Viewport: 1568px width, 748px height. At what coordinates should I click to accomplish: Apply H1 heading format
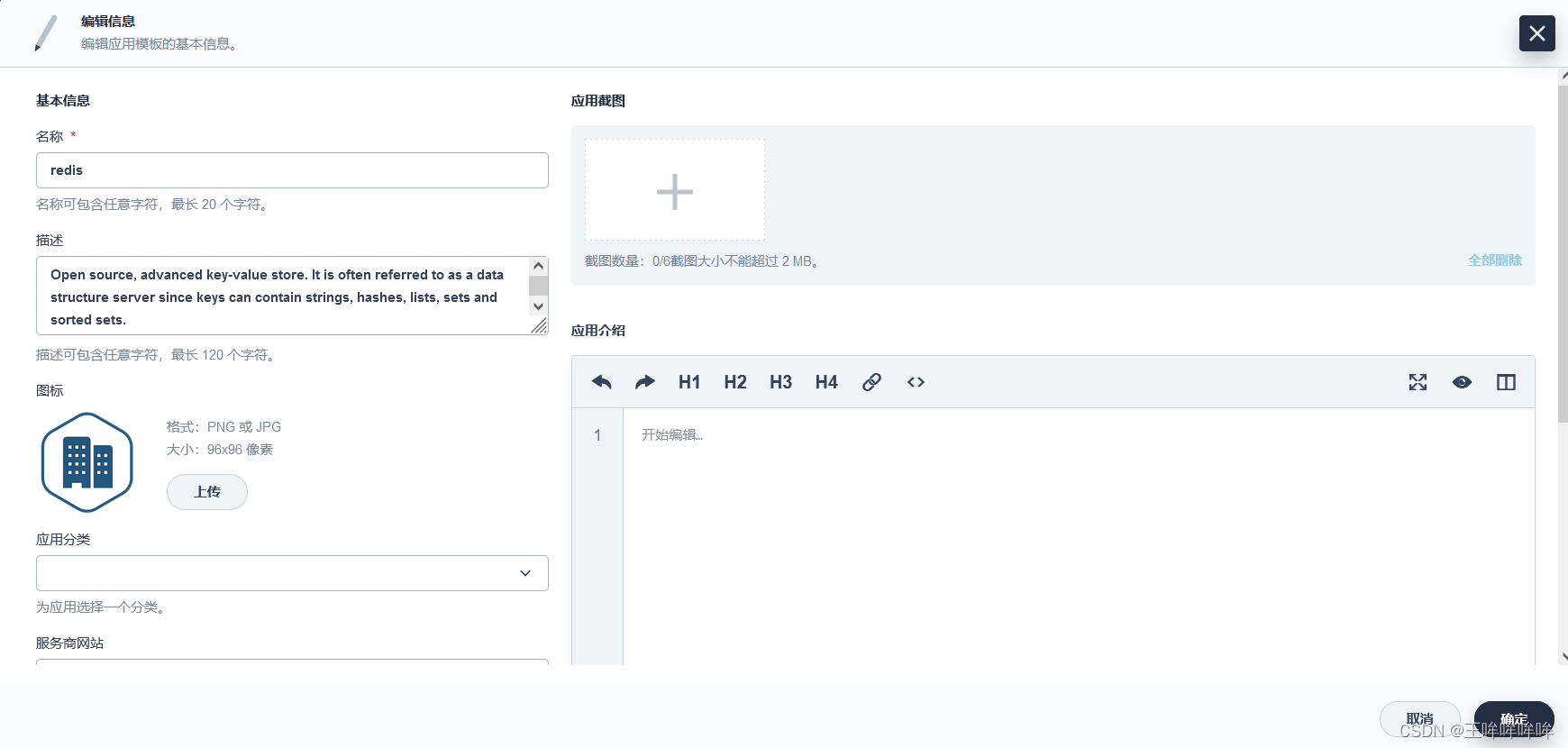(689, 382)
